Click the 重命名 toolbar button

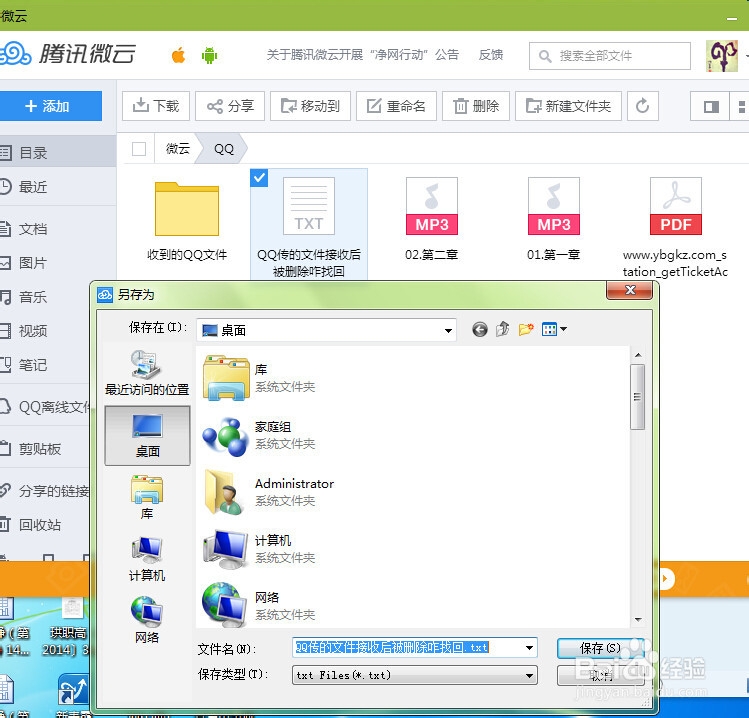(396, 106)
